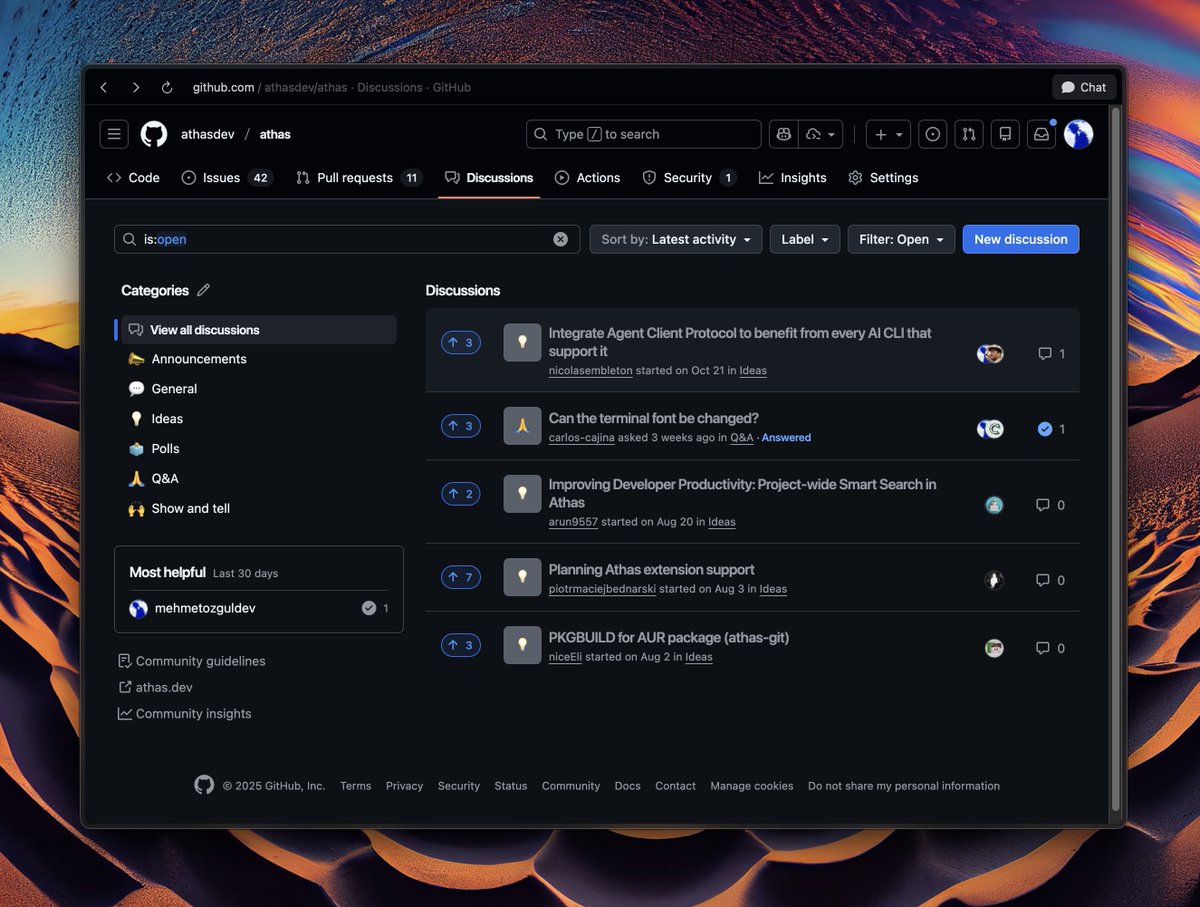Open the Settings tab

[883, 178]
